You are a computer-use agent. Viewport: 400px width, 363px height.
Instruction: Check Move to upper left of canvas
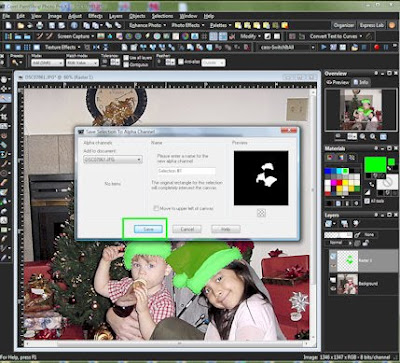(x=156, y=208)
